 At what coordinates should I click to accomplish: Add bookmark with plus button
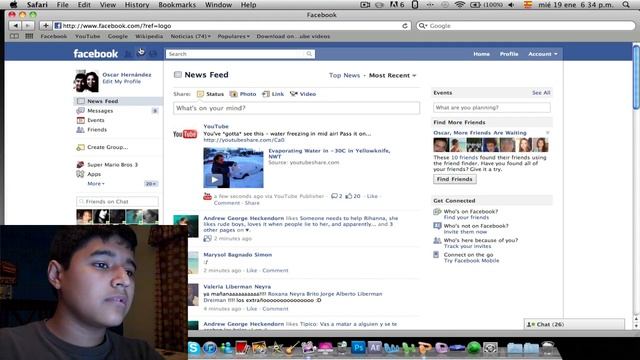pos(45,26)
